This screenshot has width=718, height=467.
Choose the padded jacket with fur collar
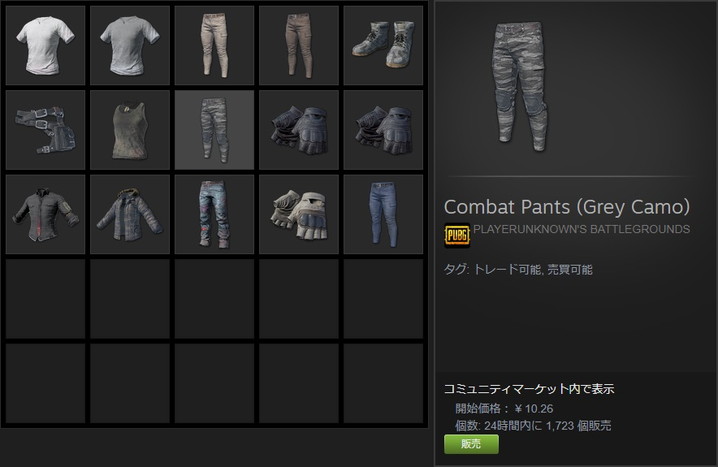click(x=130, y=214)
